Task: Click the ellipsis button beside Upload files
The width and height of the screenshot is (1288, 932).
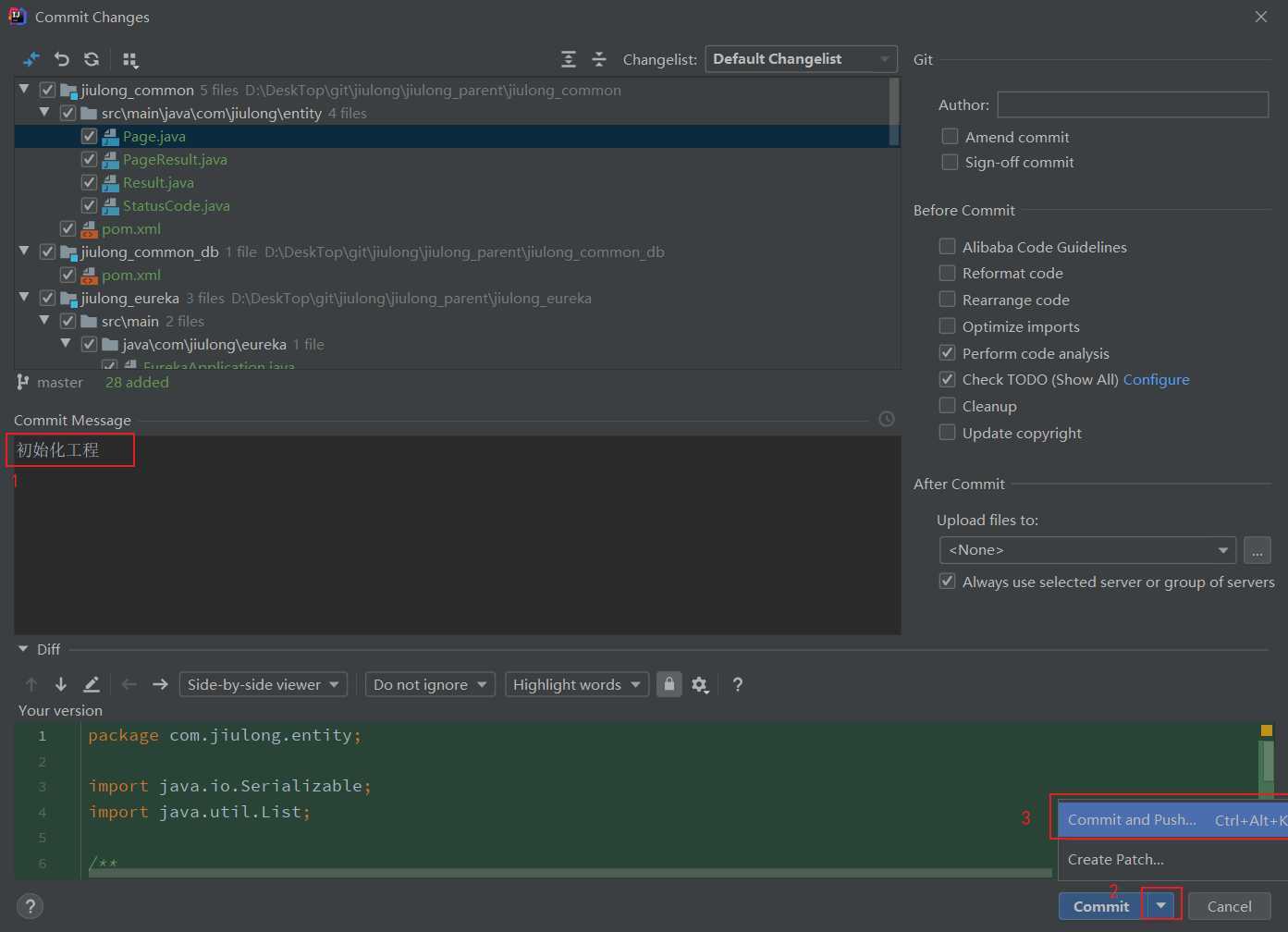Action: tap(1257, 550)
